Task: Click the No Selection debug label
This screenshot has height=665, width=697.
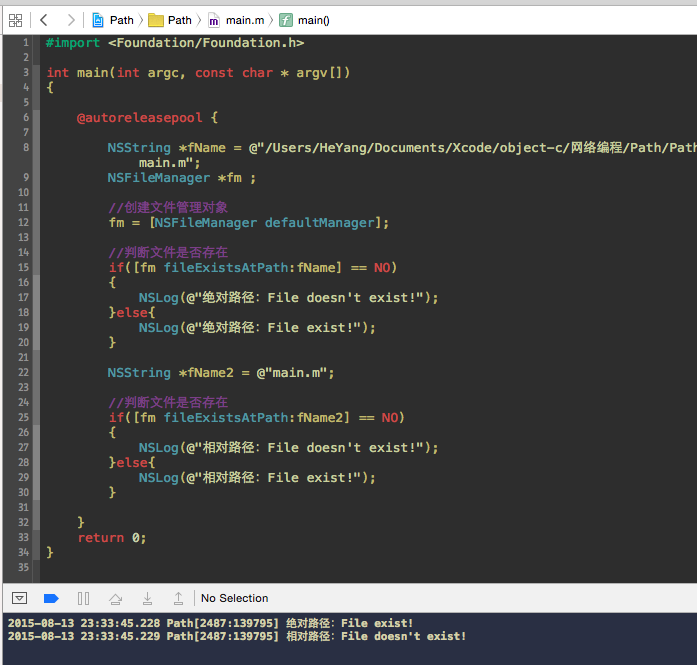Action: pos(235,598)
